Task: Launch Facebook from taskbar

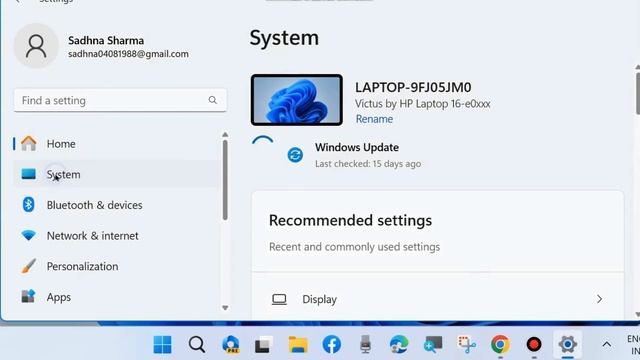Action: pos(331,344)
